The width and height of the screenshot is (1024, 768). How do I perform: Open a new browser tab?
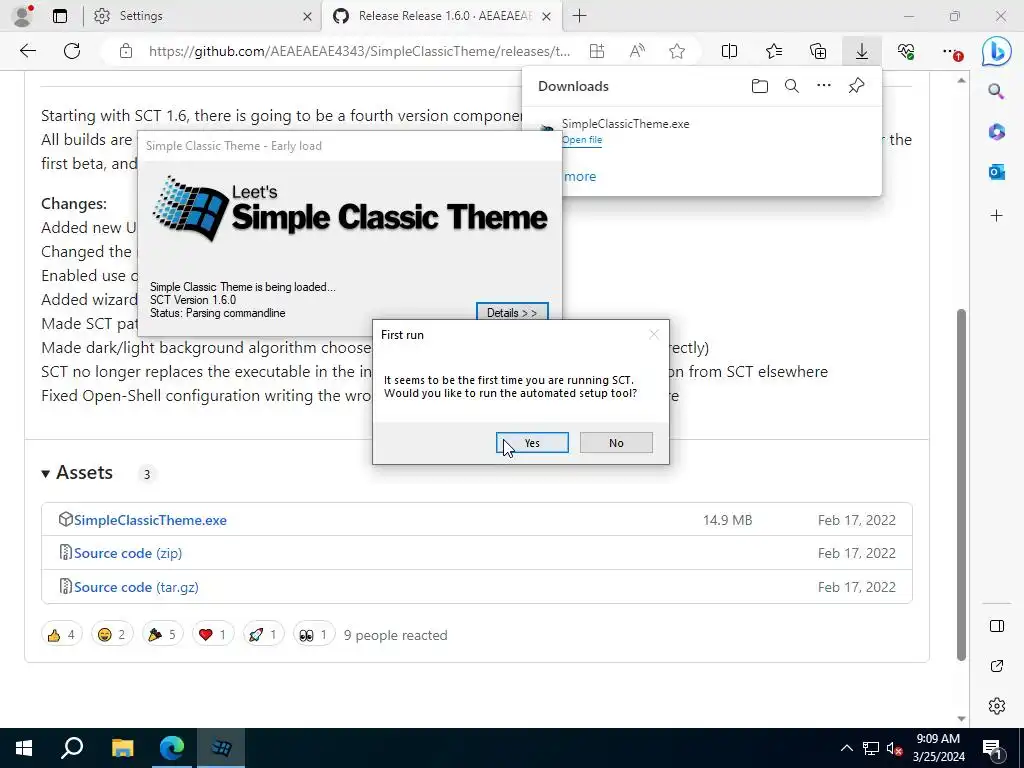click(x=579, y=16)
